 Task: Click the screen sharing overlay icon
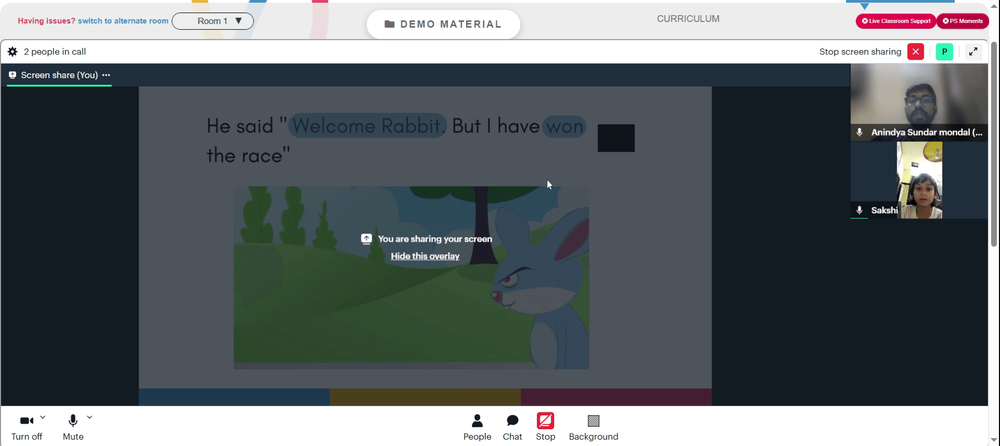tap(366, 239)
